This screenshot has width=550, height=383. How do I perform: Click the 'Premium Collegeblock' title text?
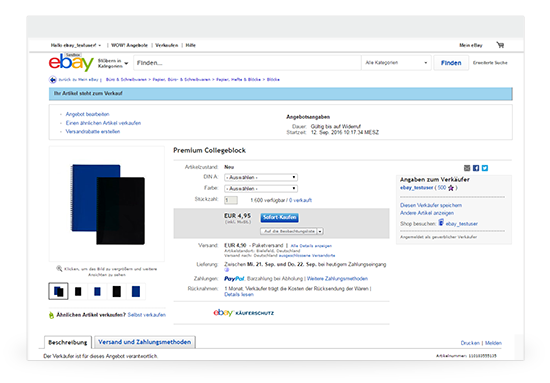pyautogui.click(x=209, y=150)
